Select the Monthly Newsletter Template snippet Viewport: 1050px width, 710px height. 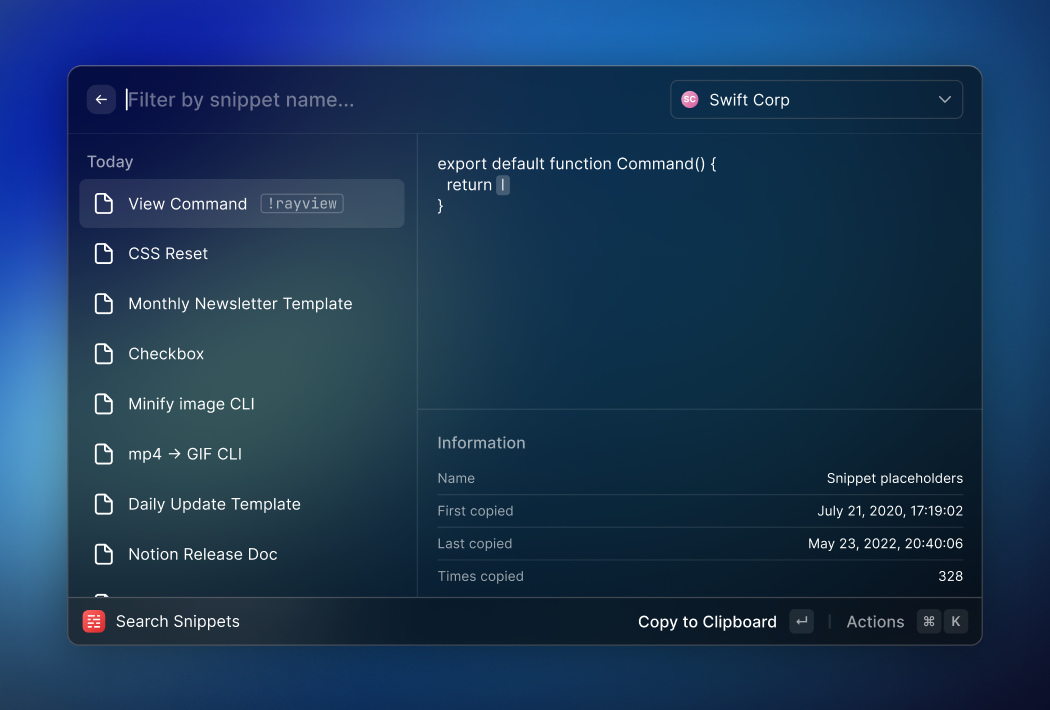click(x=240, y=304)
